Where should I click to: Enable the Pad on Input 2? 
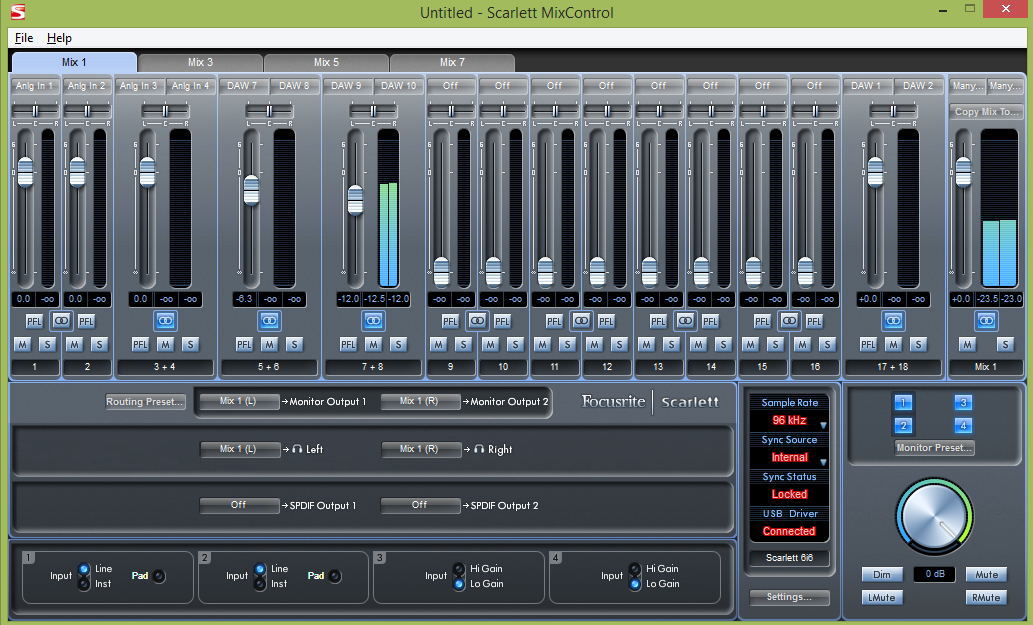tap(335, 576)
